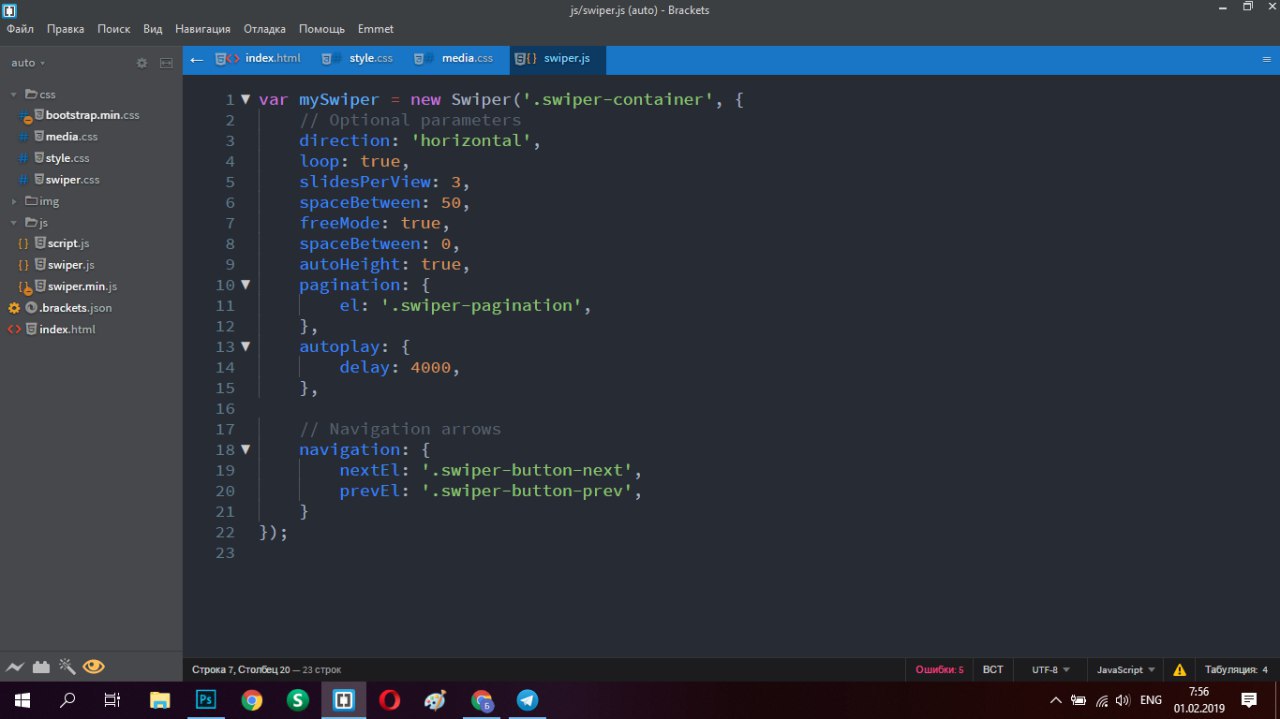Click the delay value 4000

(430, 367)
